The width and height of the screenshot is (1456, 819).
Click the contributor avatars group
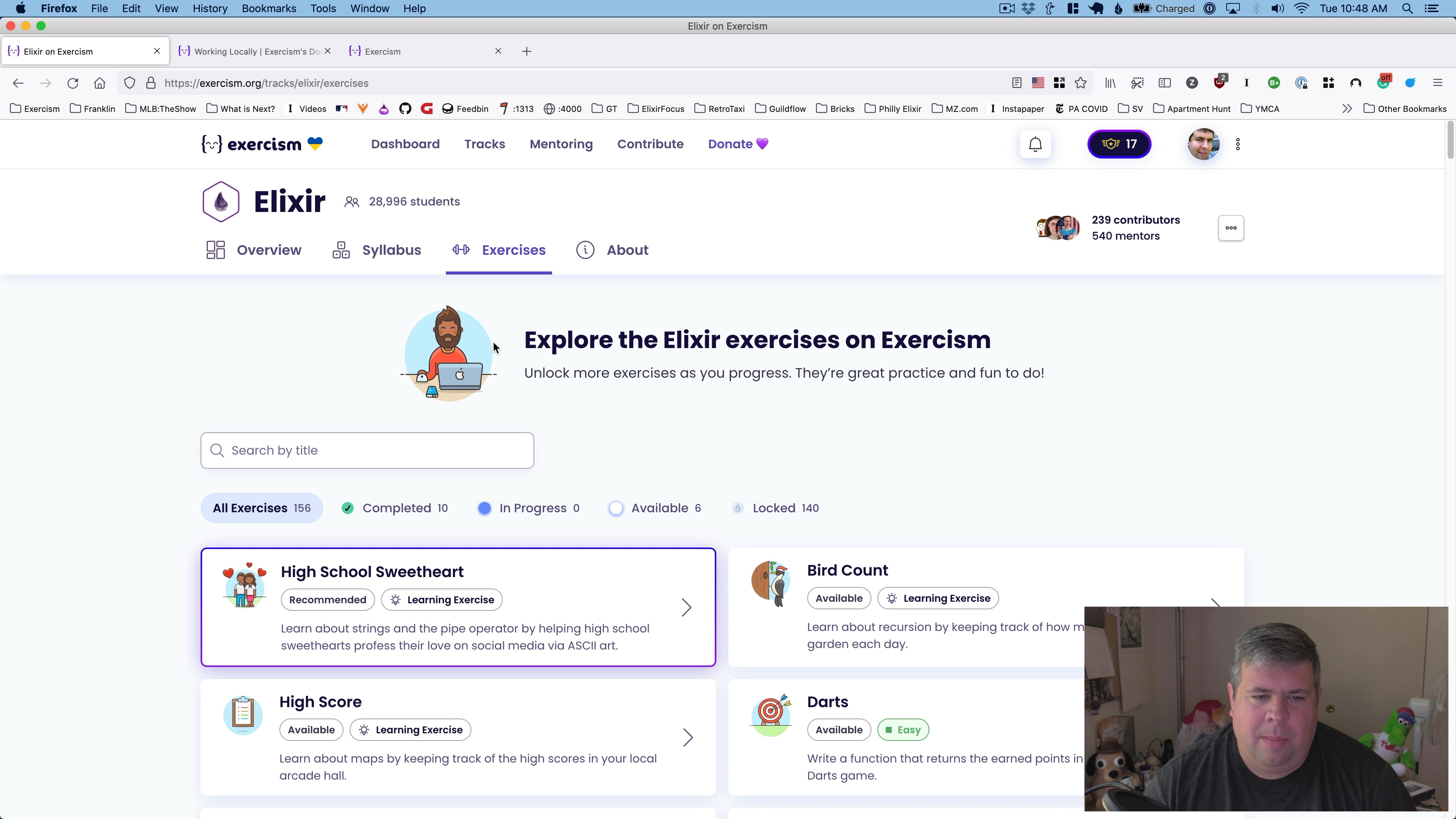click(x=1057, y=228)
